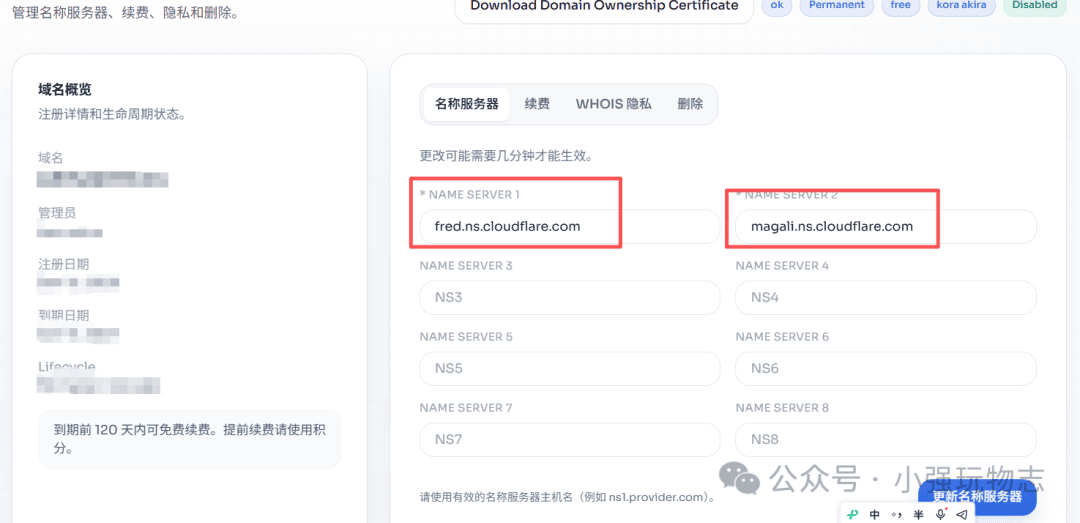The image size is (1080, 523).
Task: Click the 更新名称服务器 button
Action: pos(977,498)
